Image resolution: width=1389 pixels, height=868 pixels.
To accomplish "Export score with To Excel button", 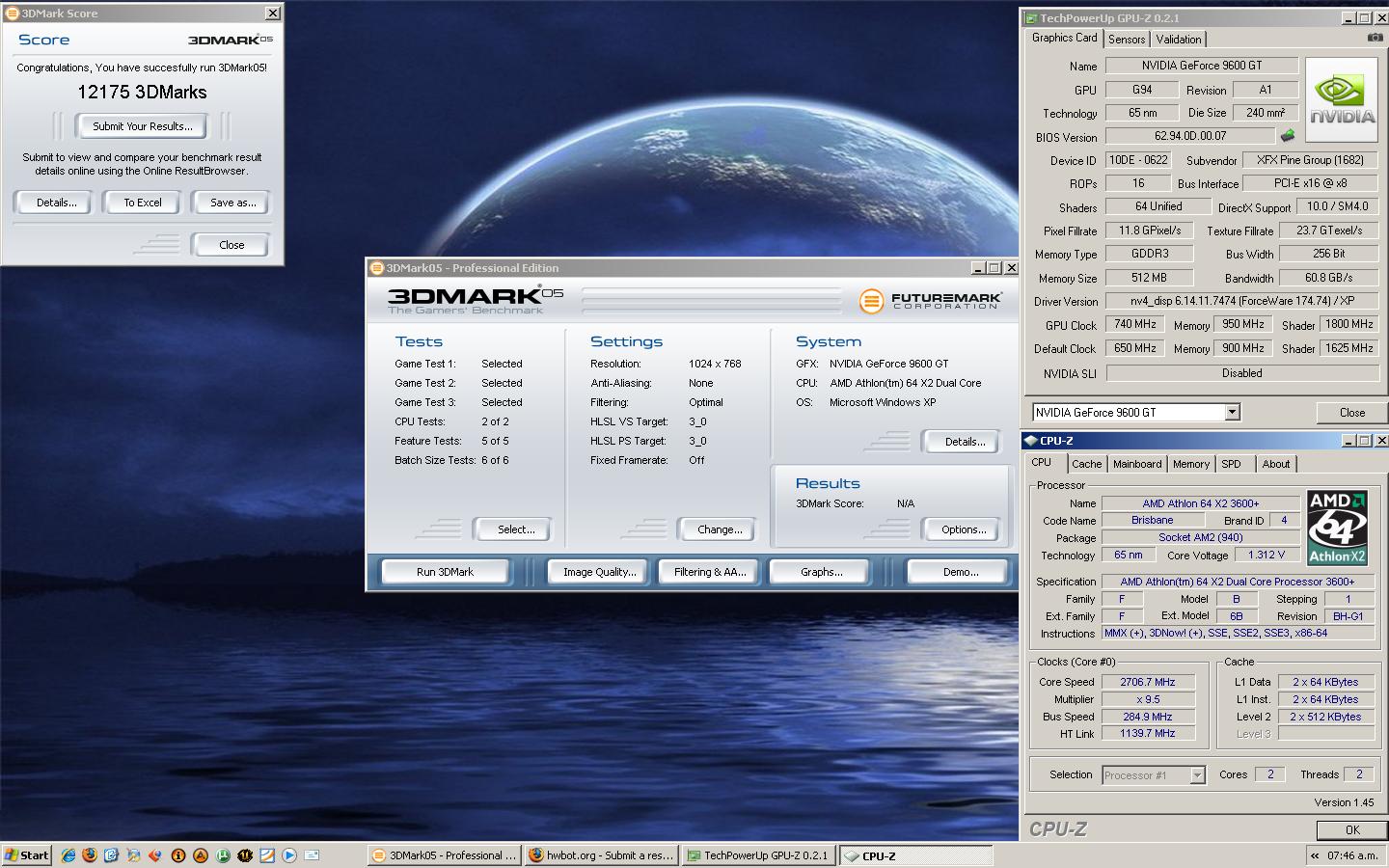I will click(143, 203).
